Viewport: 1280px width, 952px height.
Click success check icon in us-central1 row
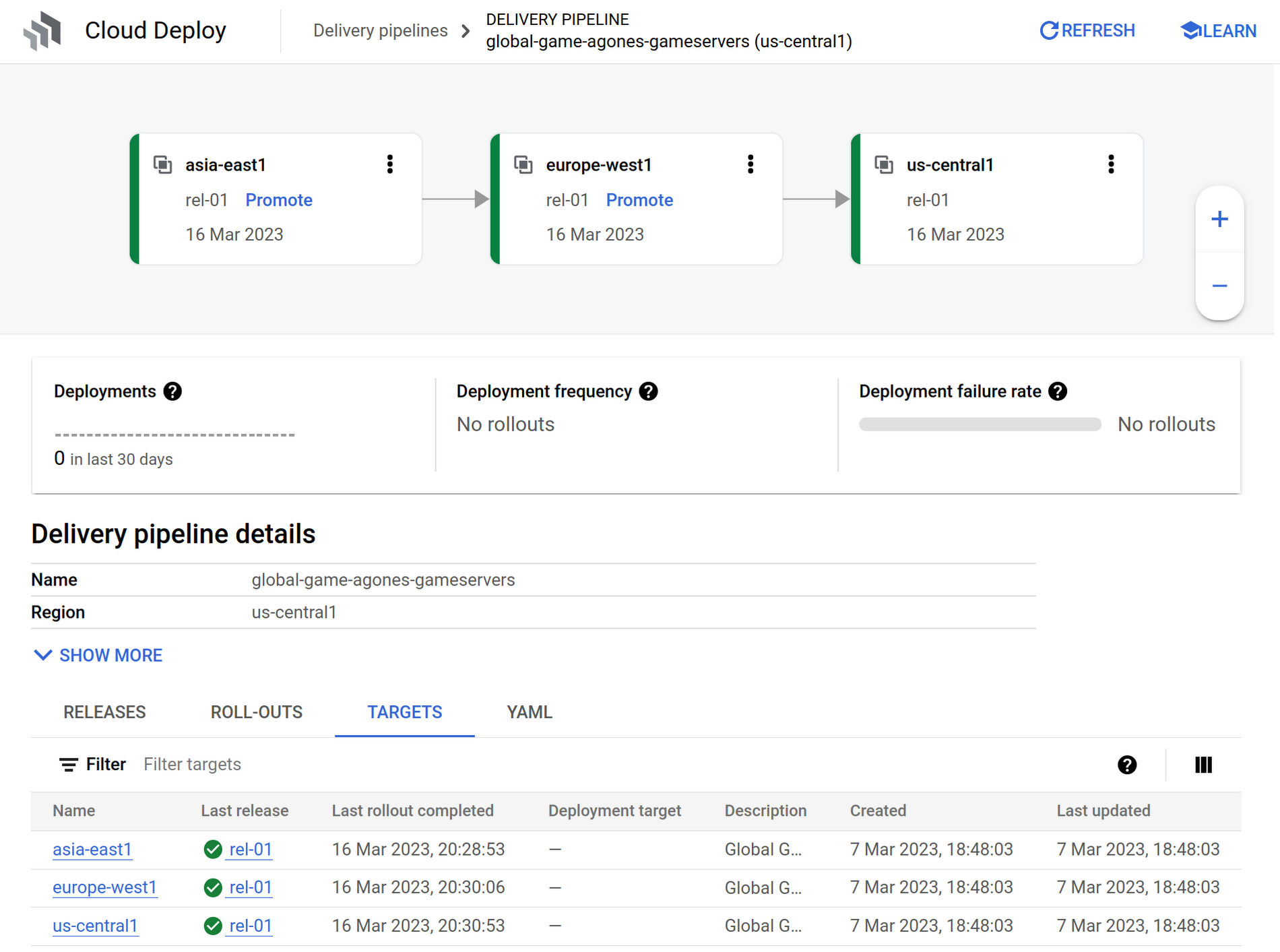tap(213, 926)
